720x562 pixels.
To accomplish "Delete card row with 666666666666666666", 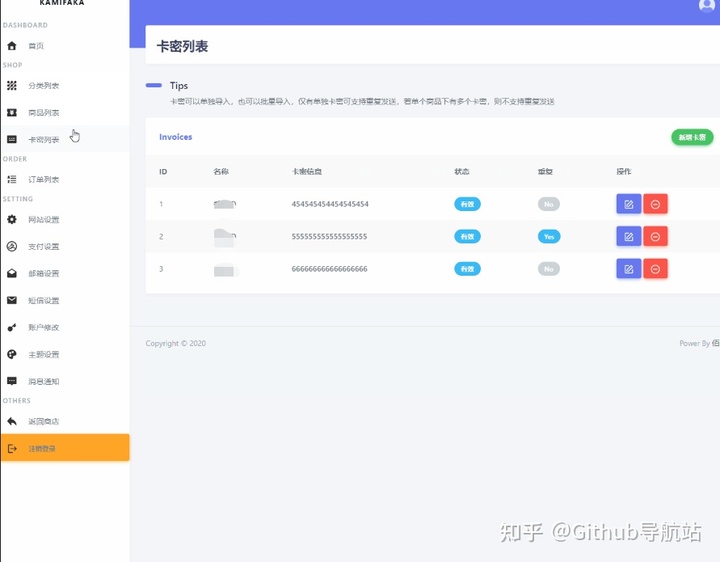I will [x=655, y=269].
